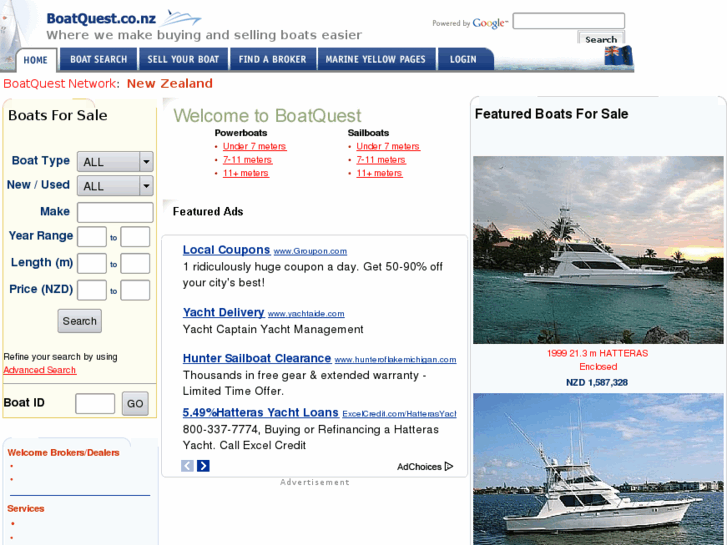Click the Boat ID GO button
This screenshot has height=545, width=727.
coord(135,404)
